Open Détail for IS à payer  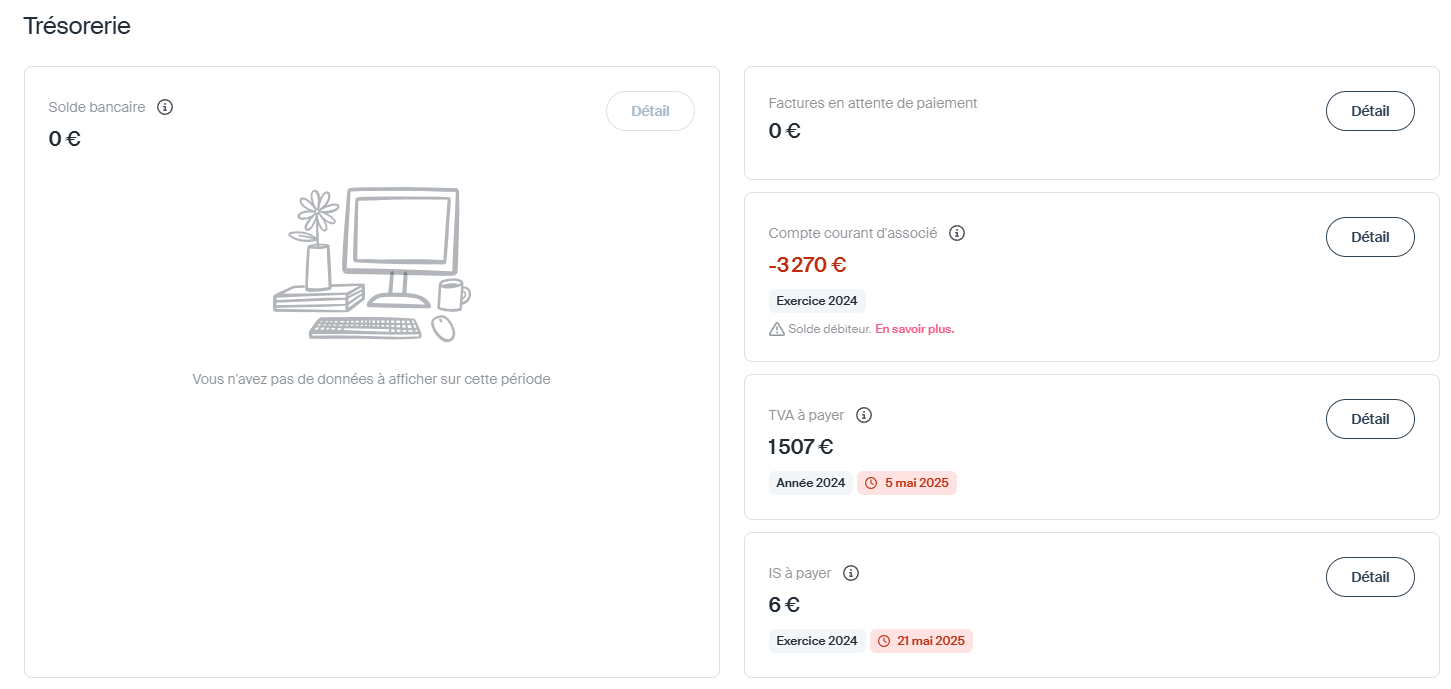1370,577
